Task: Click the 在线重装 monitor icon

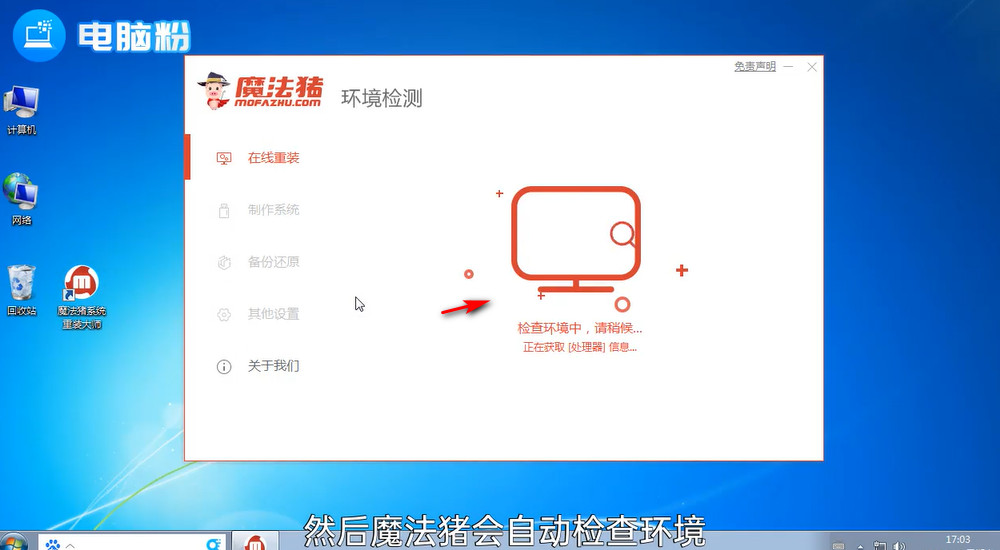Action: 224,158
